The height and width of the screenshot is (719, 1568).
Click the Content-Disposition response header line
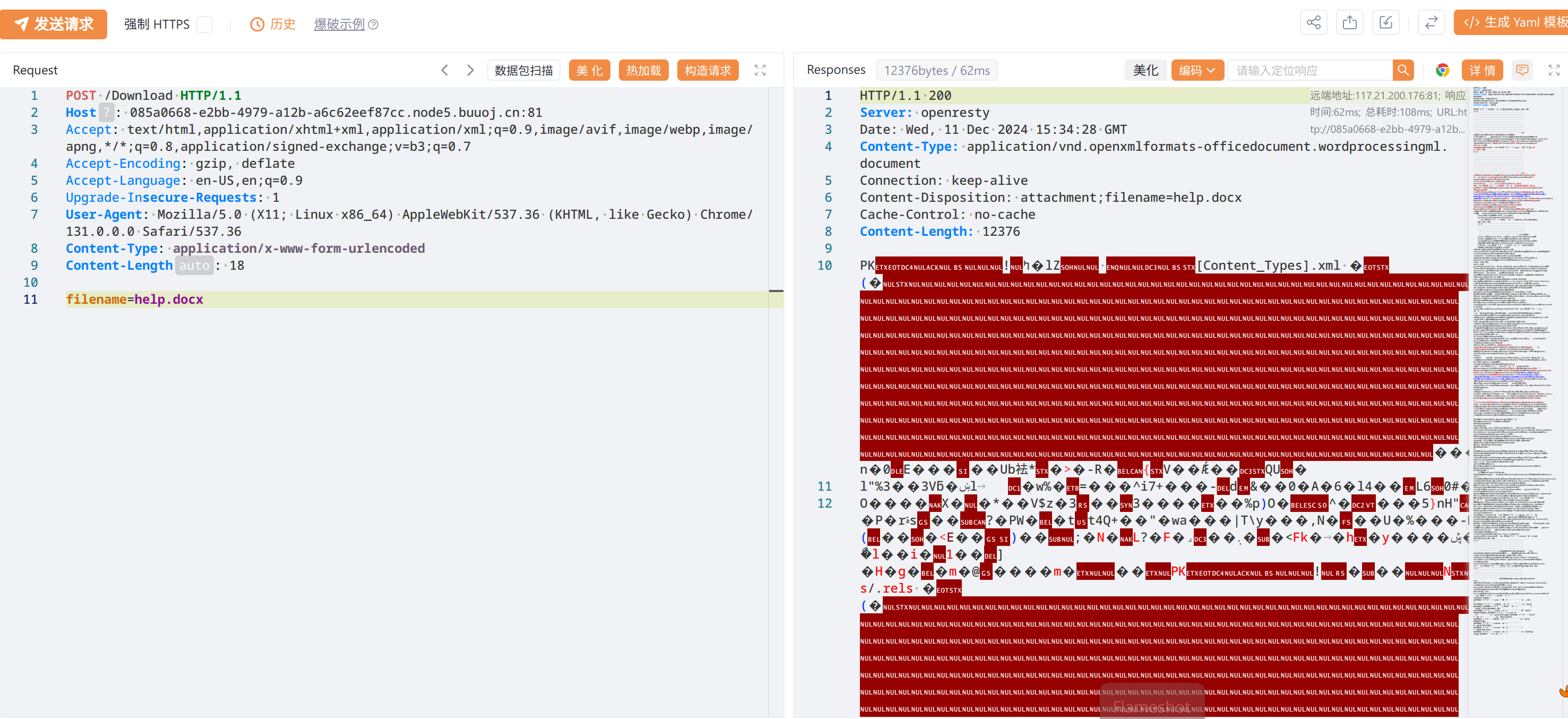click(x=1050, y=197)
